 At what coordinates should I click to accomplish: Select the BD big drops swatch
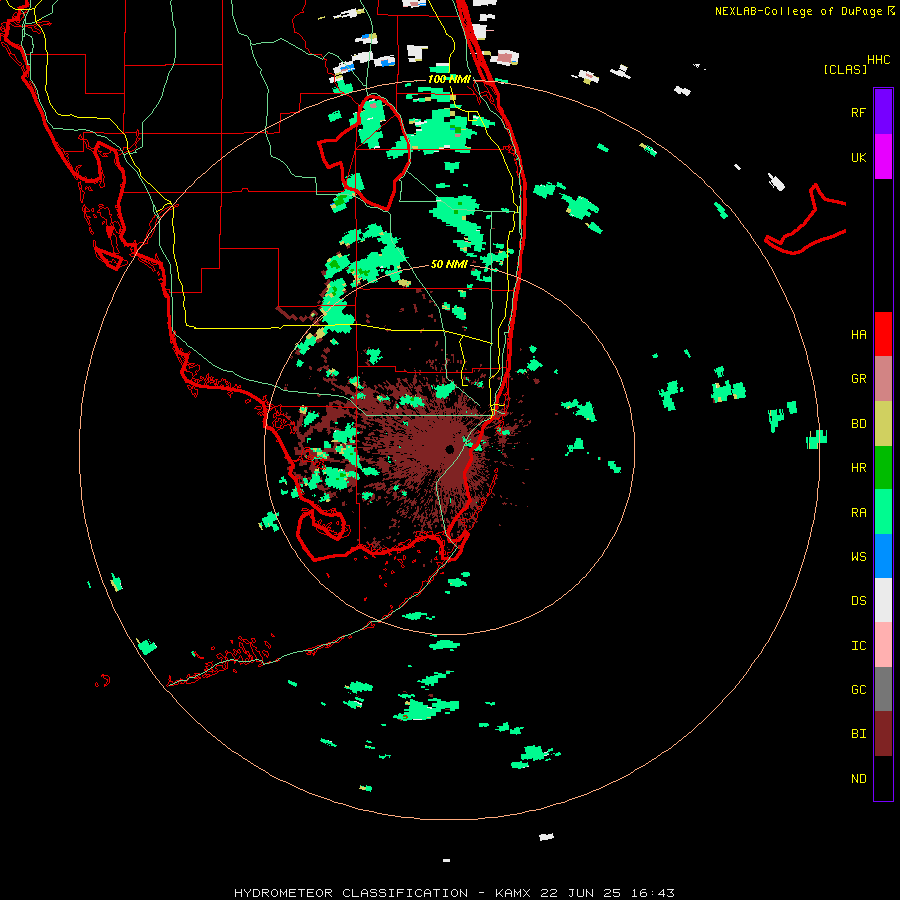pos(883,423)
